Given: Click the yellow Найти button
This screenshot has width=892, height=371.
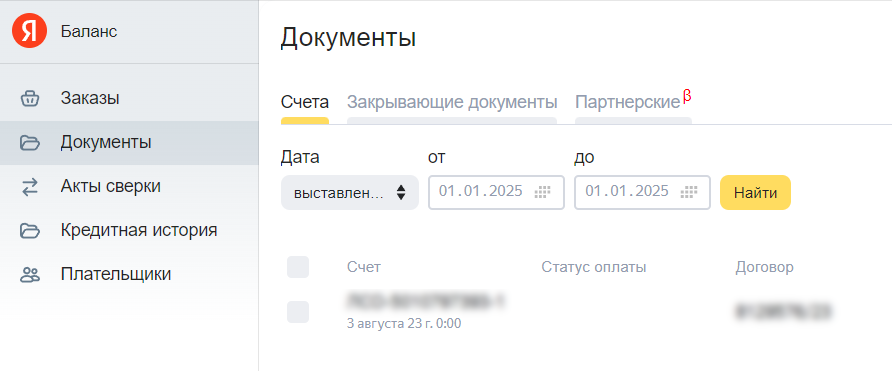Looking at the screenshot, I should [x=755, y=192].
